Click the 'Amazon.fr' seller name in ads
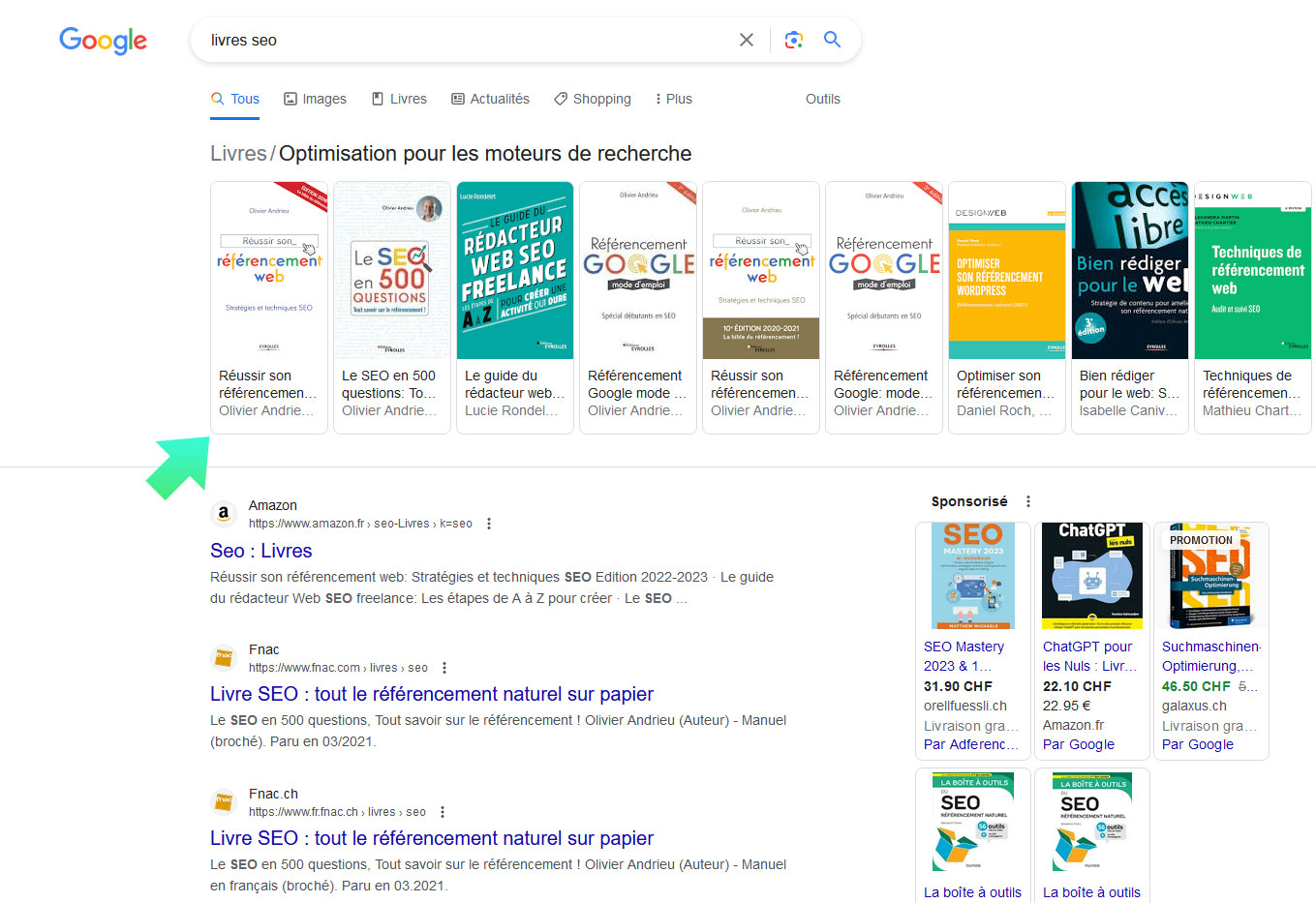The image size is (1316, 903). [1073, 725]
